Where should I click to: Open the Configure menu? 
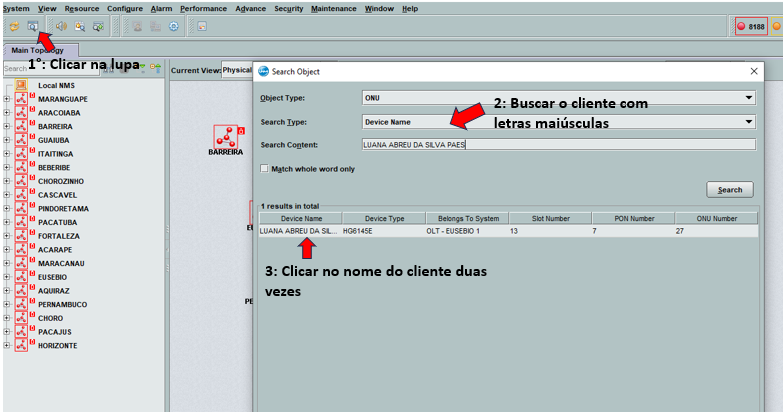(x=125, y=8)
